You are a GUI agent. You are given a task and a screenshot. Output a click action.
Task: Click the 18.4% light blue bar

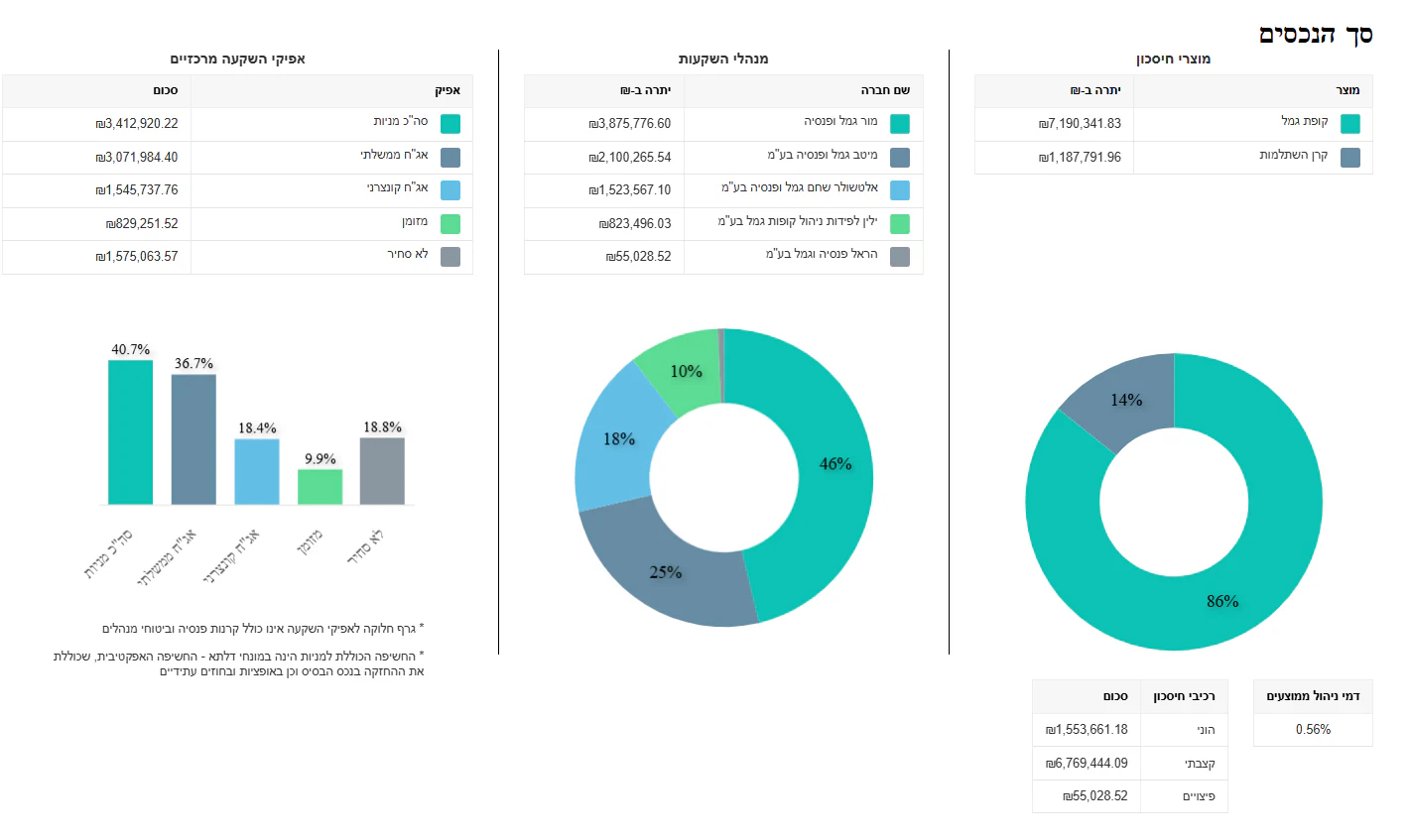pos(257,472)
